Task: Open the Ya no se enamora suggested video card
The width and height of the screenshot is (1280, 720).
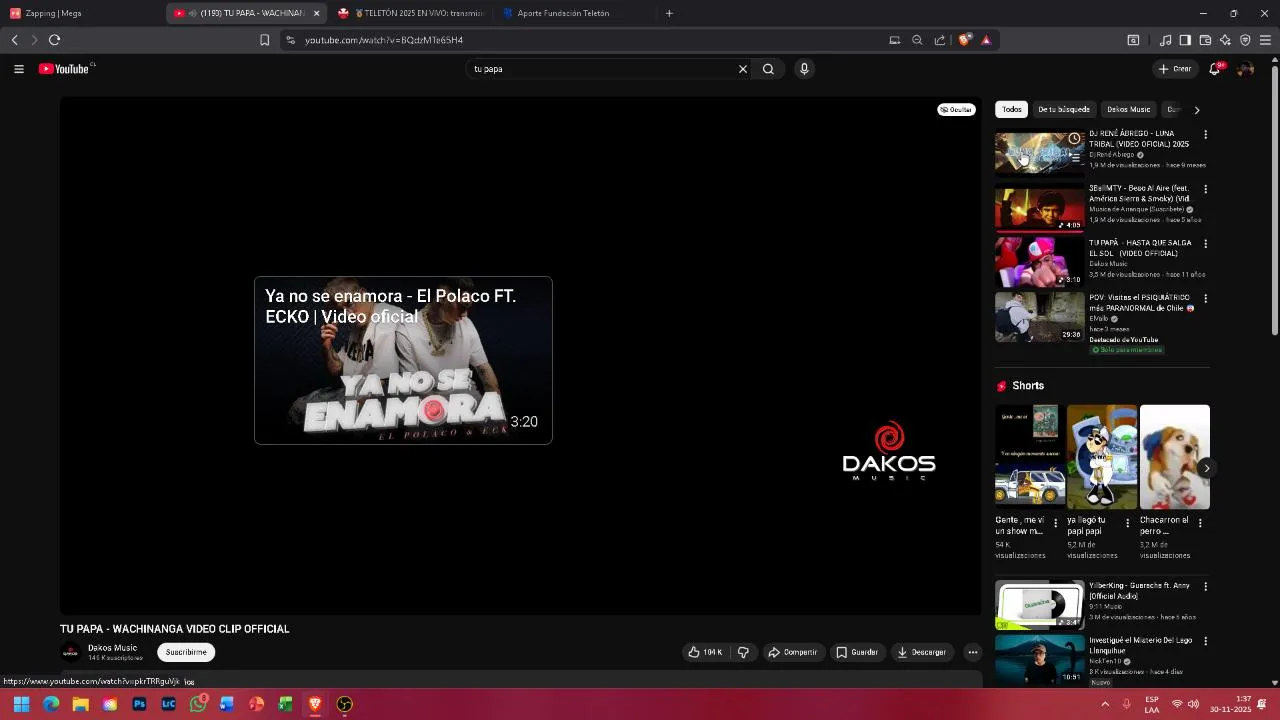Action: point(403,360)
